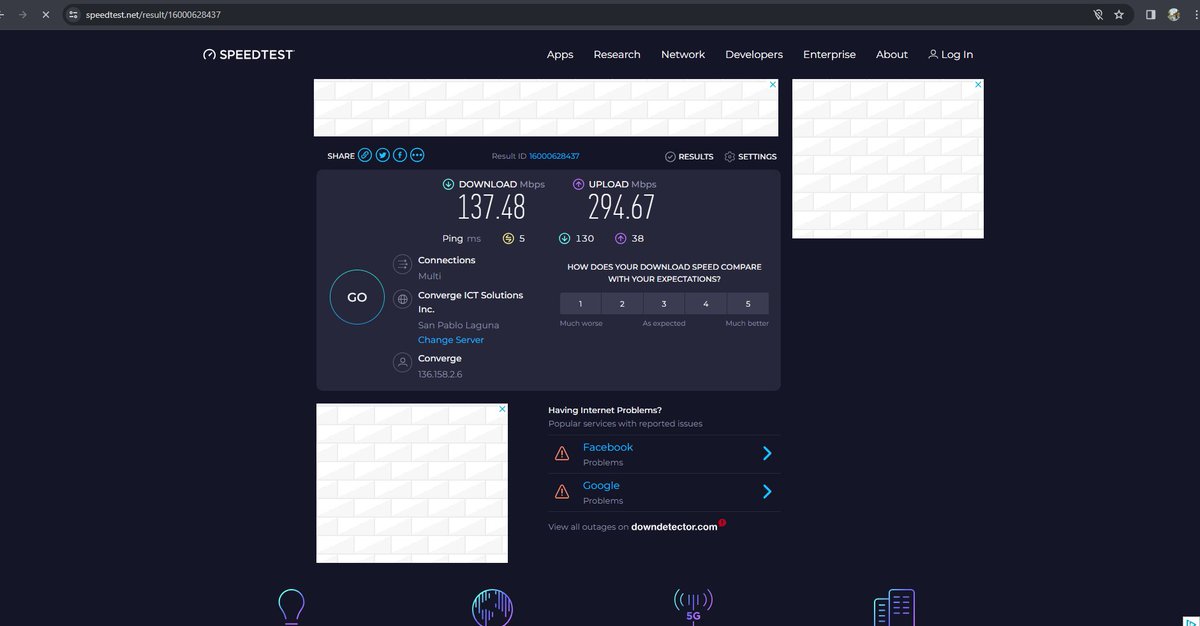Viewport: 1200px width, 626px height.
Task: Close the top banner ad
Action: [x=772, y=85]
